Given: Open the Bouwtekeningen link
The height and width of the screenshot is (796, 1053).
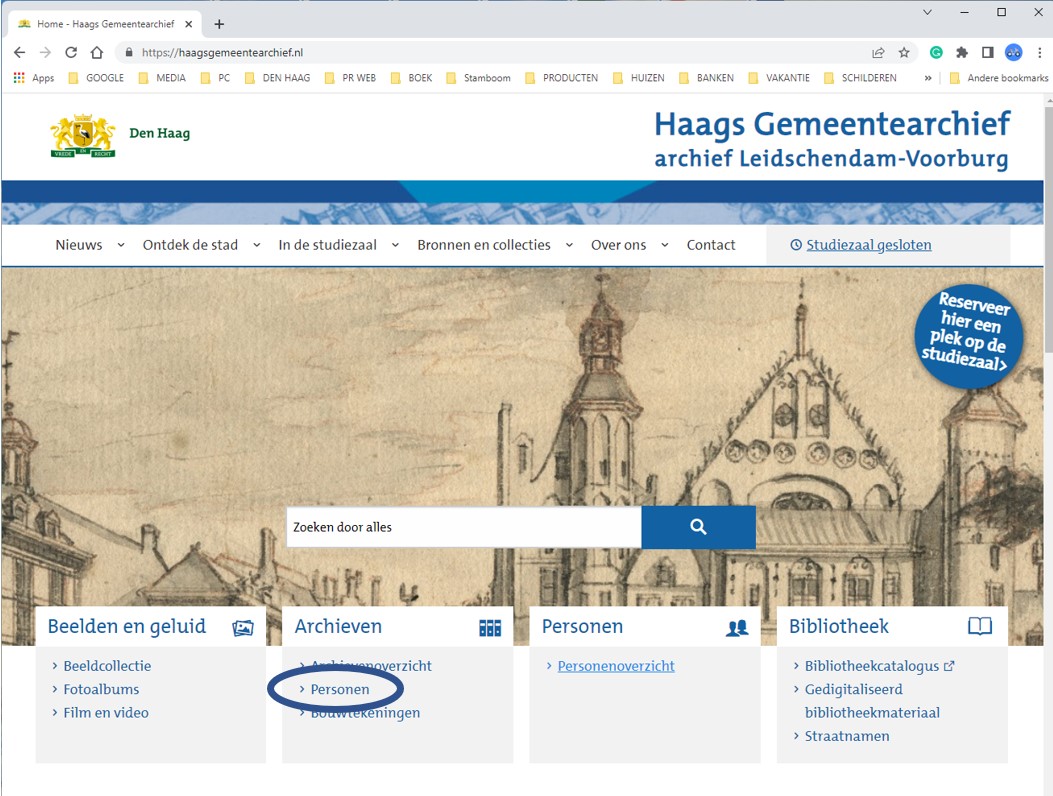Looking at the screenshot, I should (x=365, y=713).
